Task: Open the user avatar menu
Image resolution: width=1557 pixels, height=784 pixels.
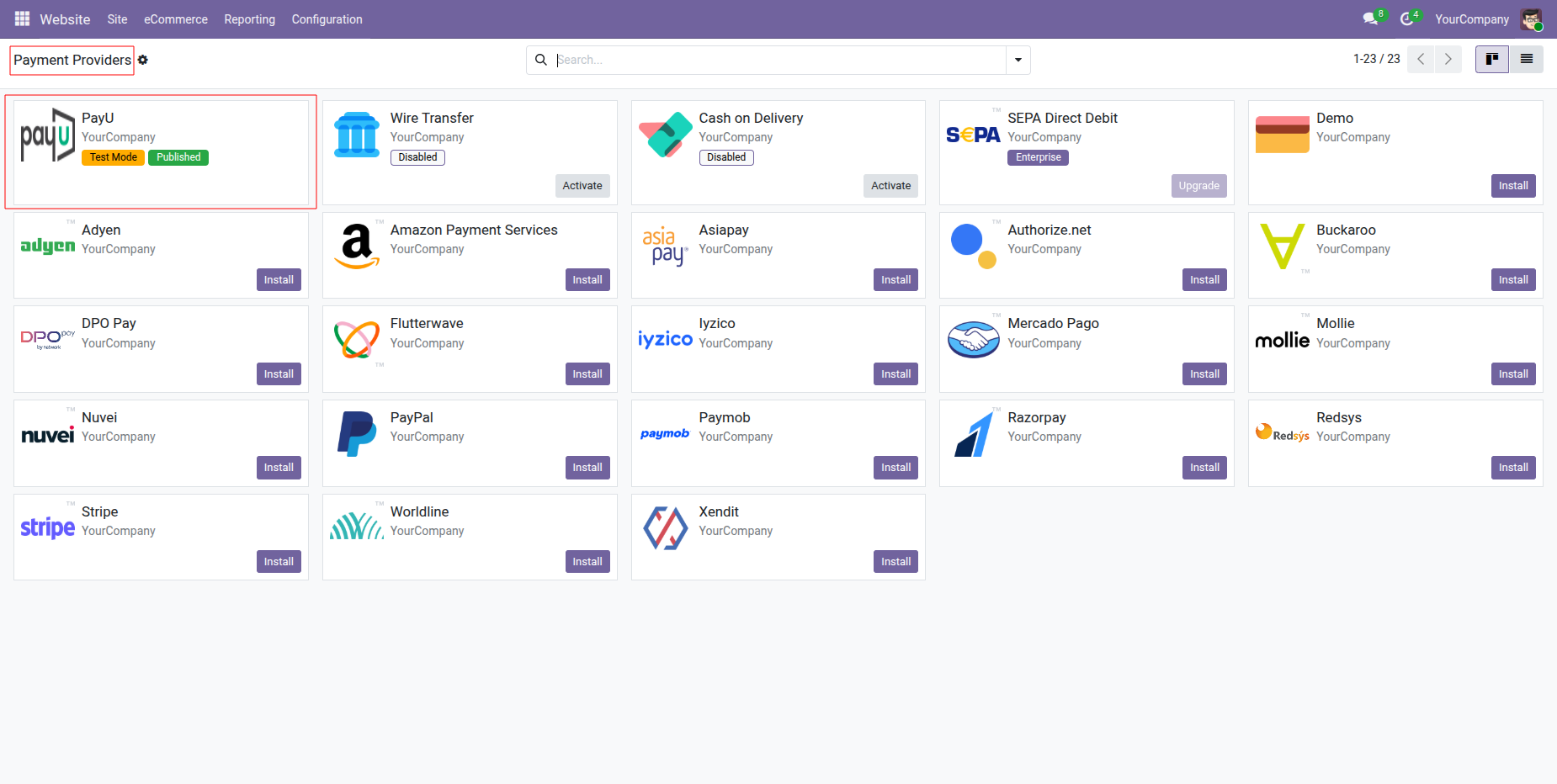Action: (x=1531, y=19)
